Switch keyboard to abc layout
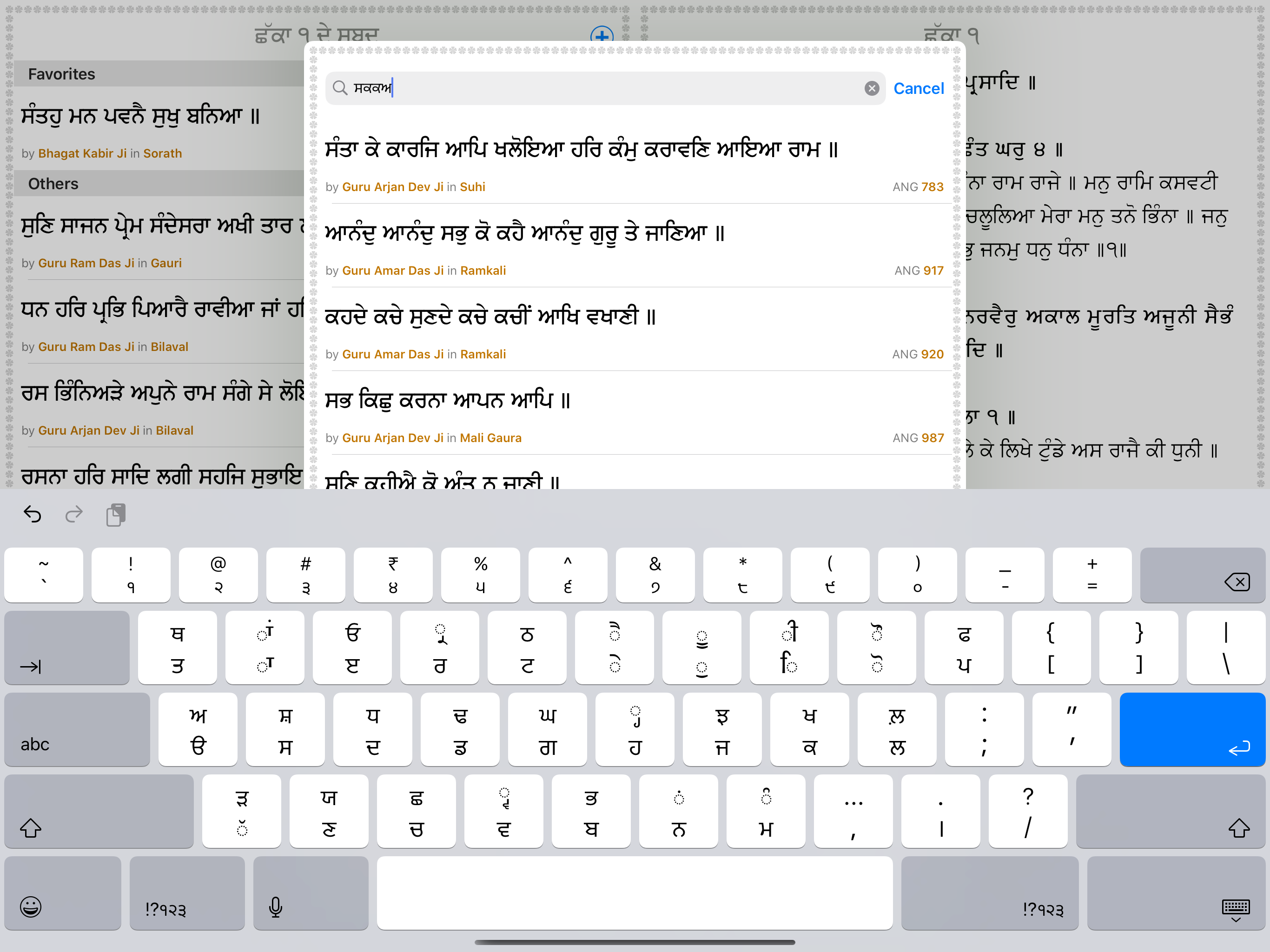The width and height of the screenshot is (1270, 952). pos(77,729)
